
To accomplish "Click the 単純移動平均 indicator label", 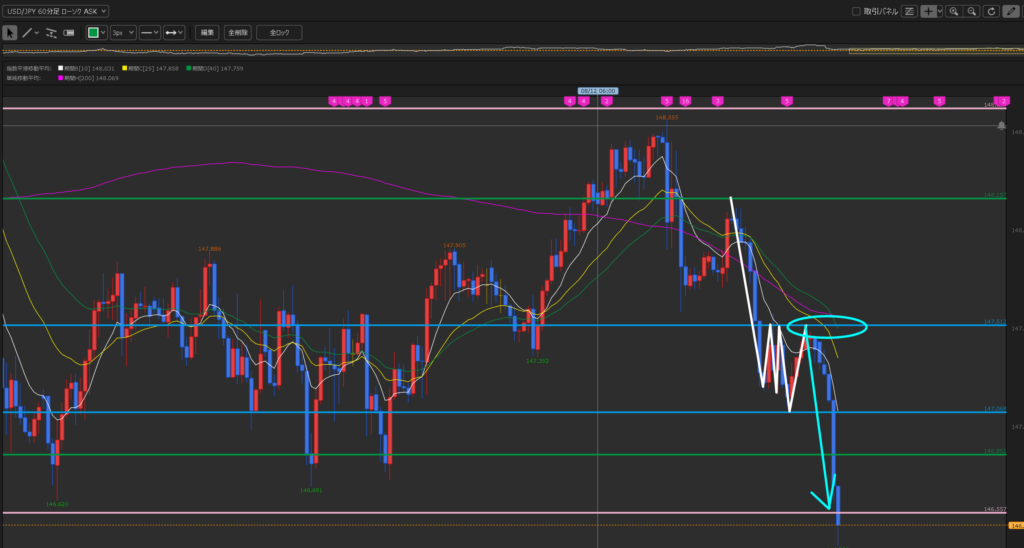I will pyautogui.click(x=24, y=78).
